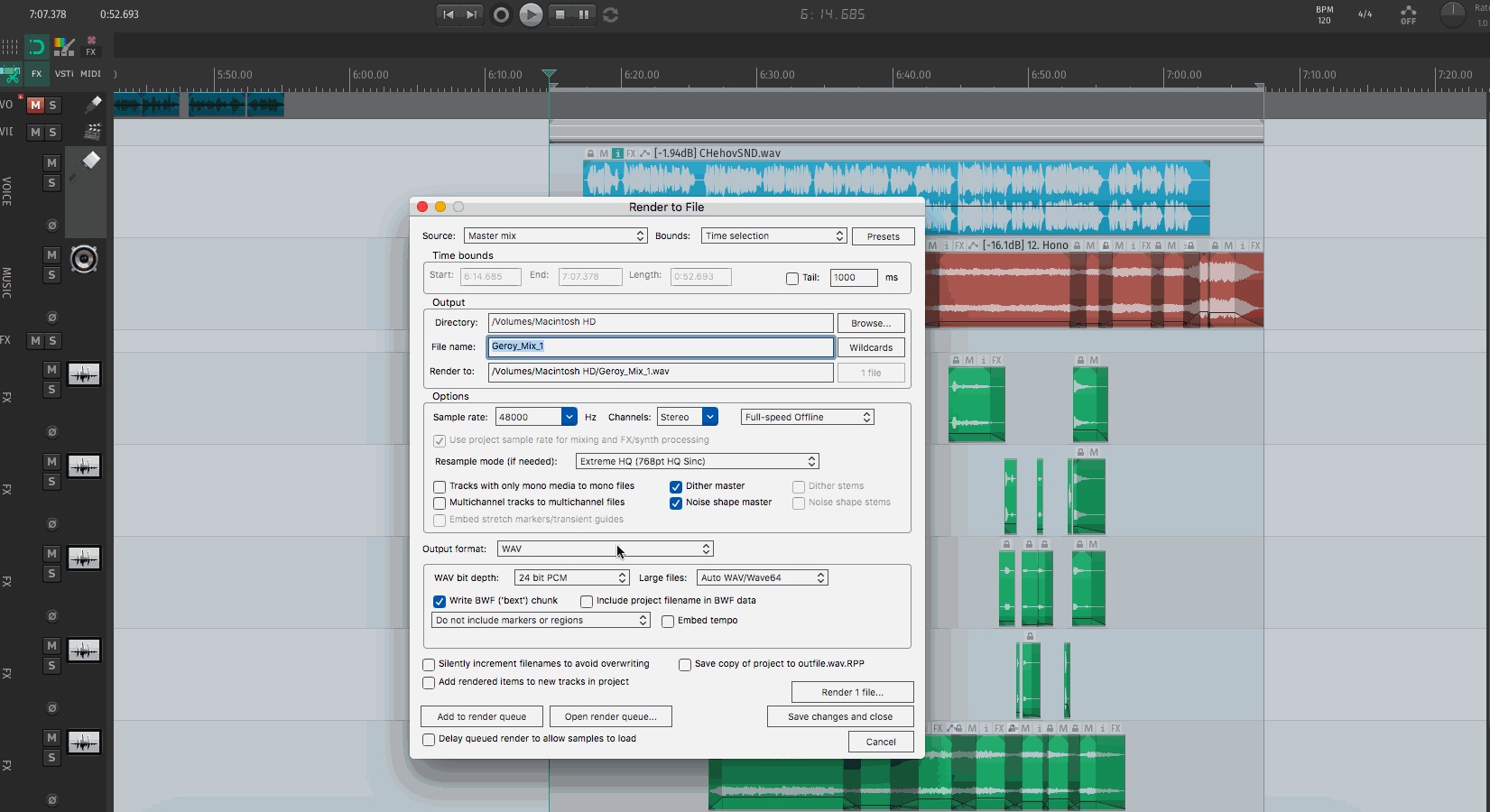Open the WAV bit depth dropdown
The width and height of the screenshot is (1490, 812).
coord(571,578)
